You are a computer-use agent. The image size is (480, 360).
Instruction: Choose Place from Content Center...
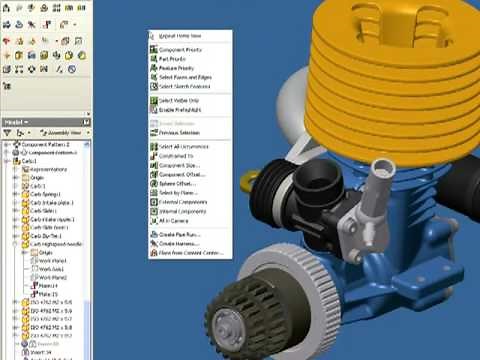tap(190, 253)
